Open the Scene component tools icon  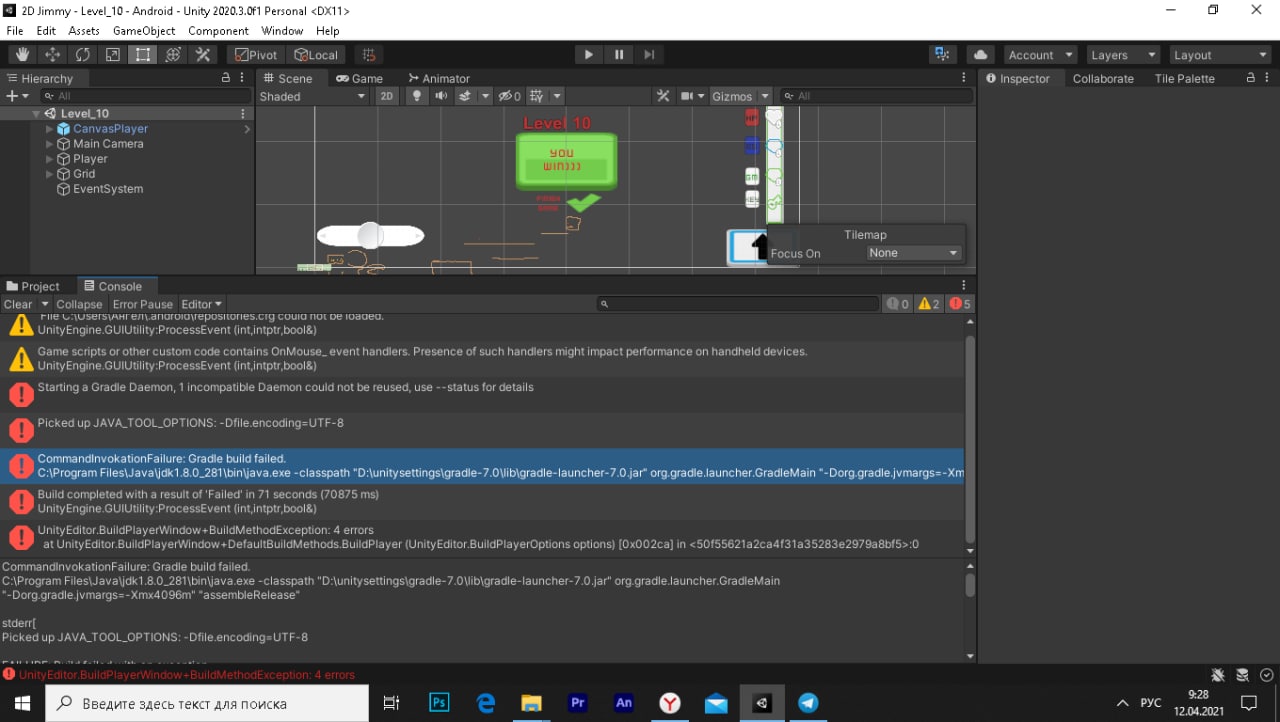[663, 96]
